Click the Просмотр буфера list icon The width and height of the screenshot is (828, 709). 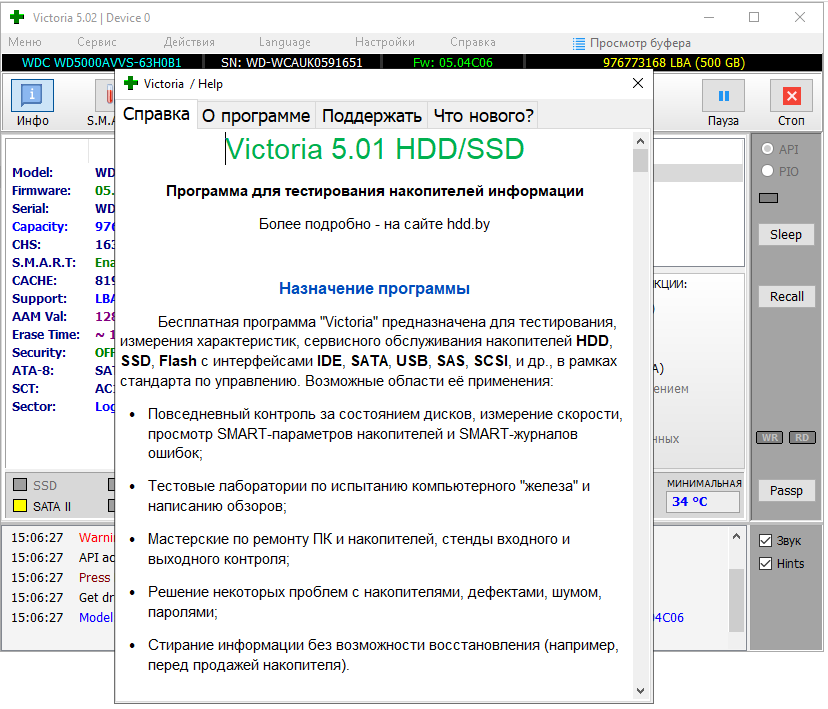coord(579,43)
